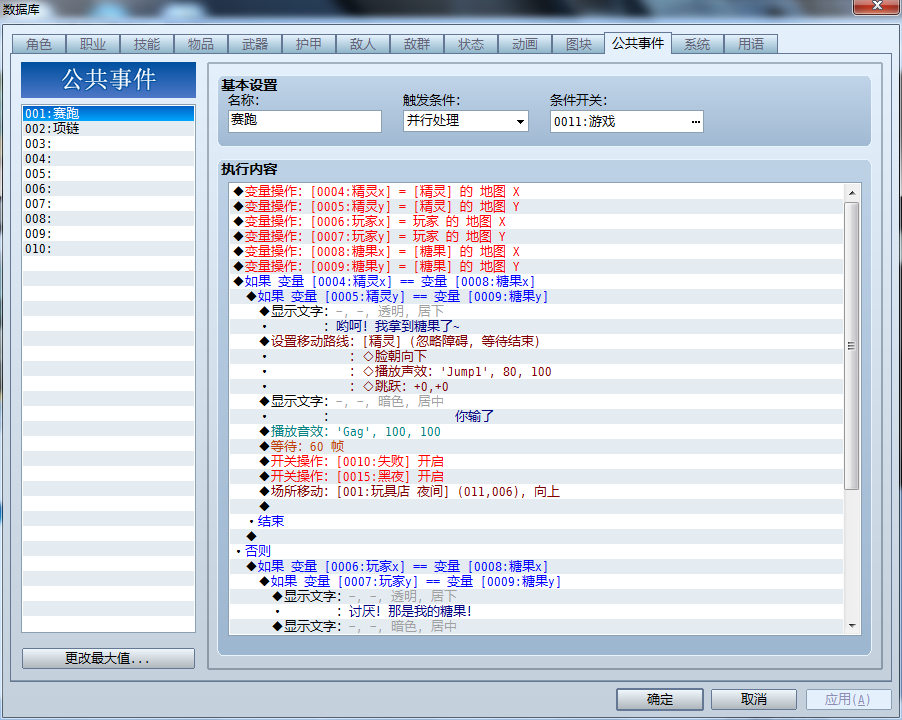The width and height of the screenshot is (902, 720).
Task: Click the 执行内容 vertical scrollbar thumb
Action: 852,346
